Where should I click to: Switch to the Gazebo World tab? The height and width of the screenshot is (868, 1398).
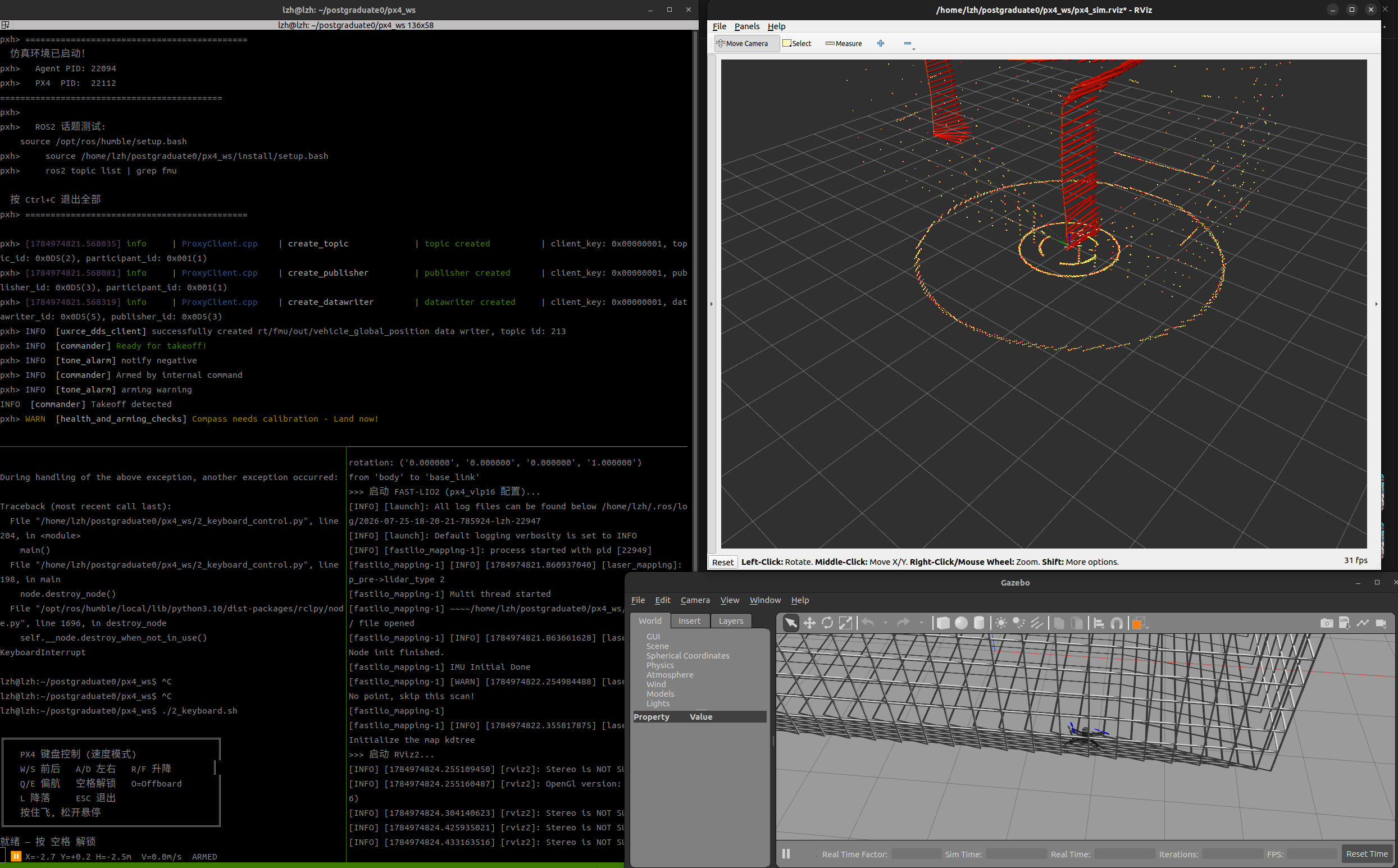tap(650, 621)
